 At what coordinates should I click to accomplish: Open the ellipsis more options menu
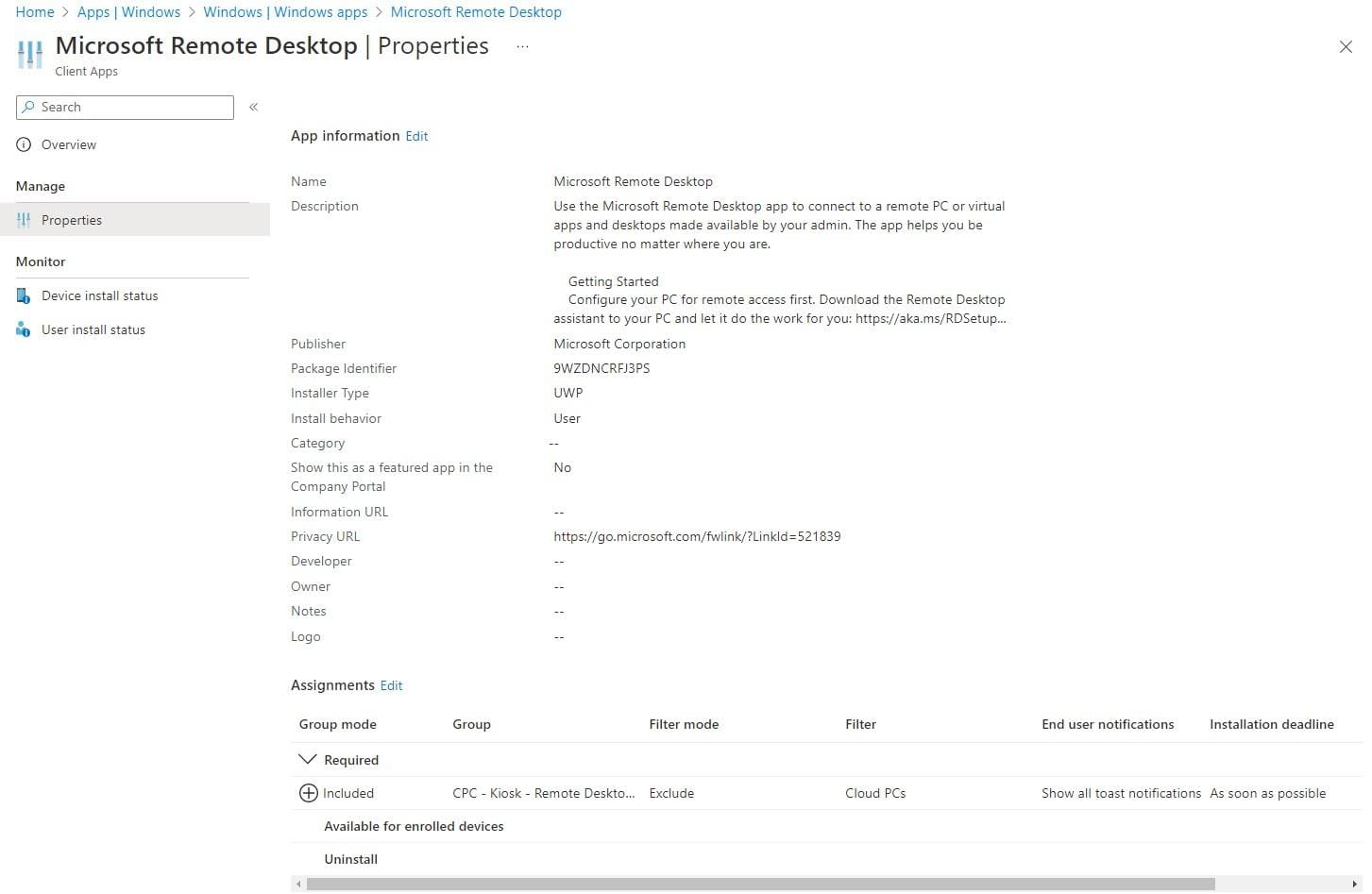click(522, 46)
